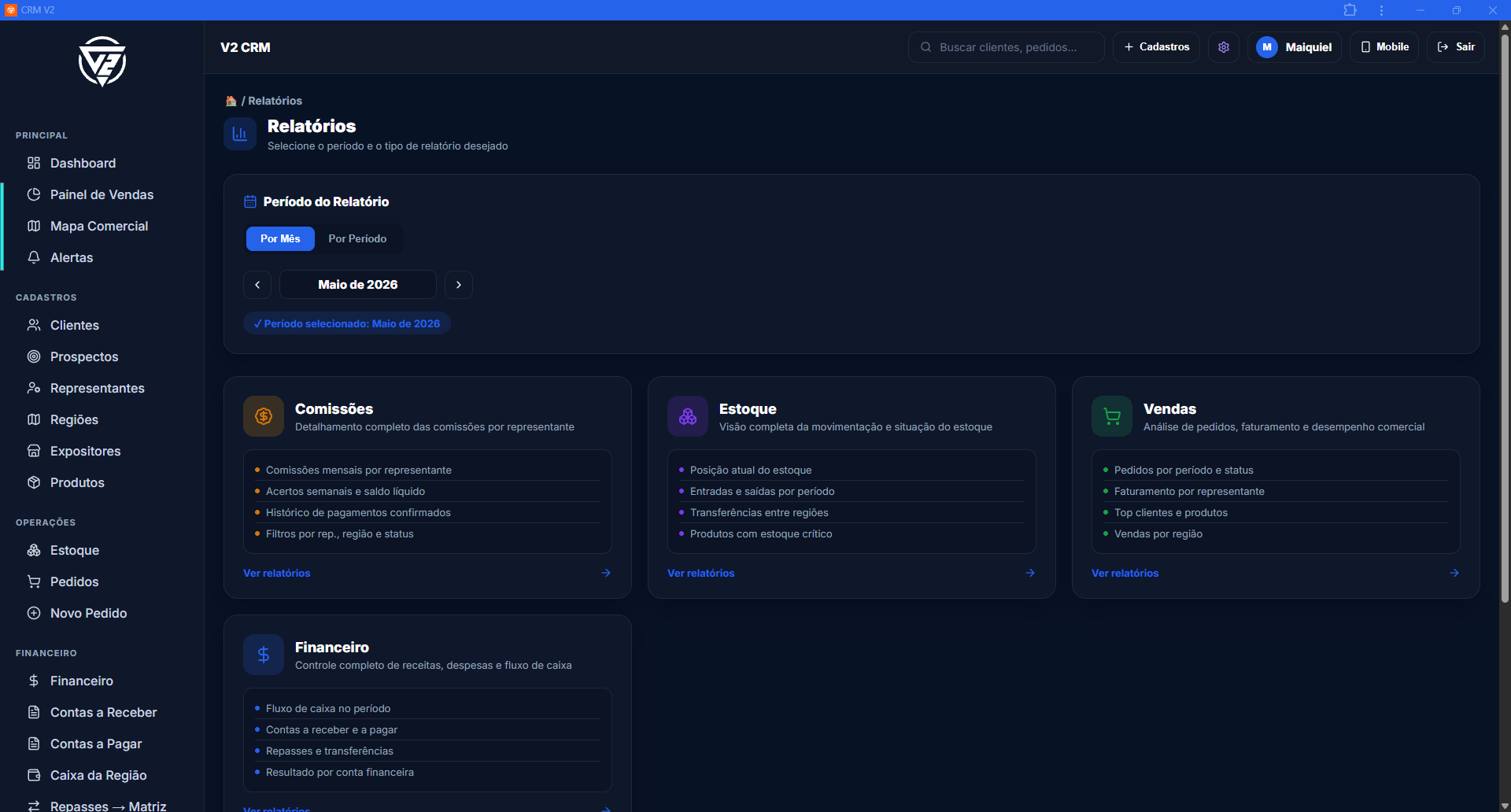Click Buscar clientes, pedidos search field
Screen dimensions: 1511x812
pyautogui.click(x=1007, y=47)
